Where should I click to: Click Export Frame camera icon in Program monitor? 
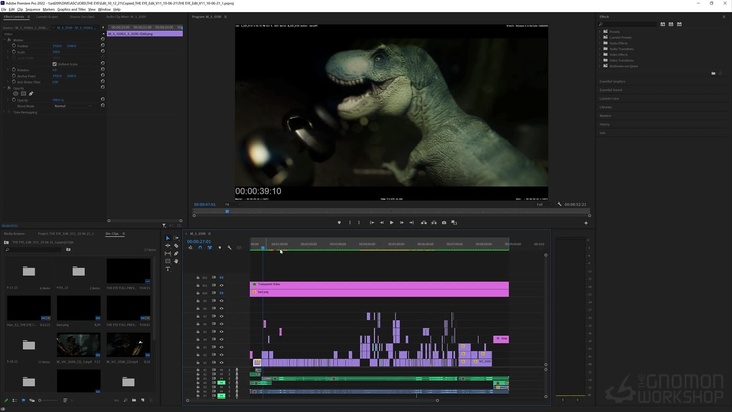(444, 223)
